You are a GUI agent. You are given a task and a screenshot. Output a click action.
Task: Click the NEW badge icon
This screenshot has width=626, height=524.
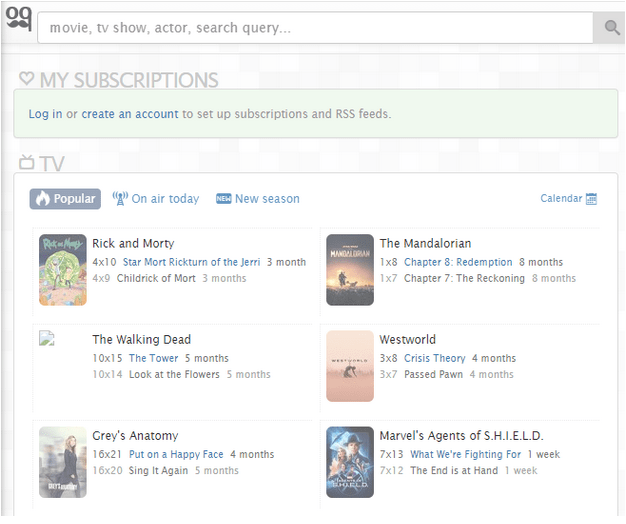(224, 198)
